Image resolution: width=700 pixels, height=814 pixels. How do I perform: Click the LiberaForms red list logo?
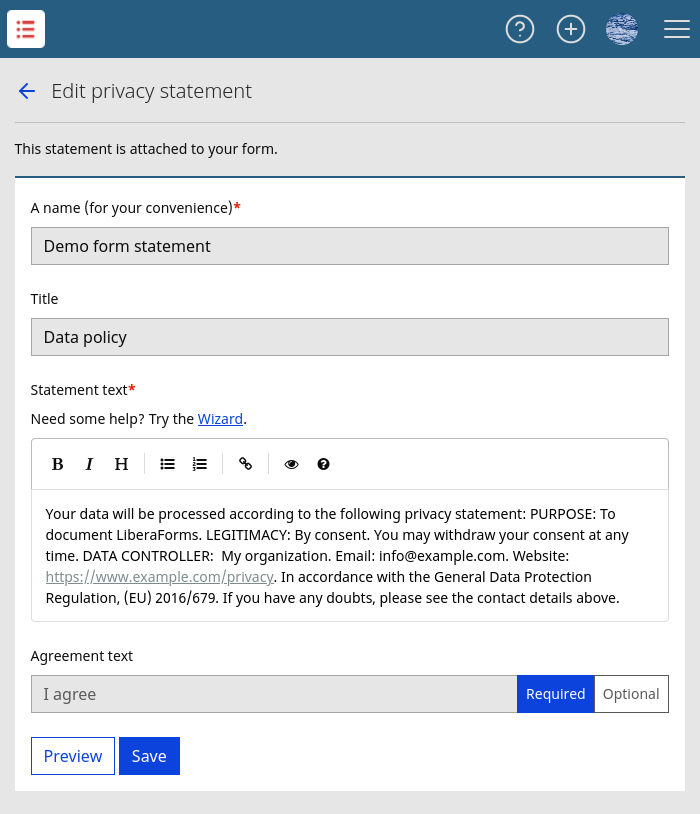(26, 29)
